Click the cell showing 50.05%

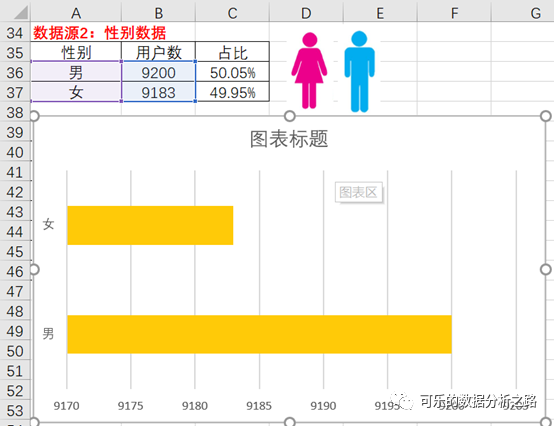(x=232, y=72)
